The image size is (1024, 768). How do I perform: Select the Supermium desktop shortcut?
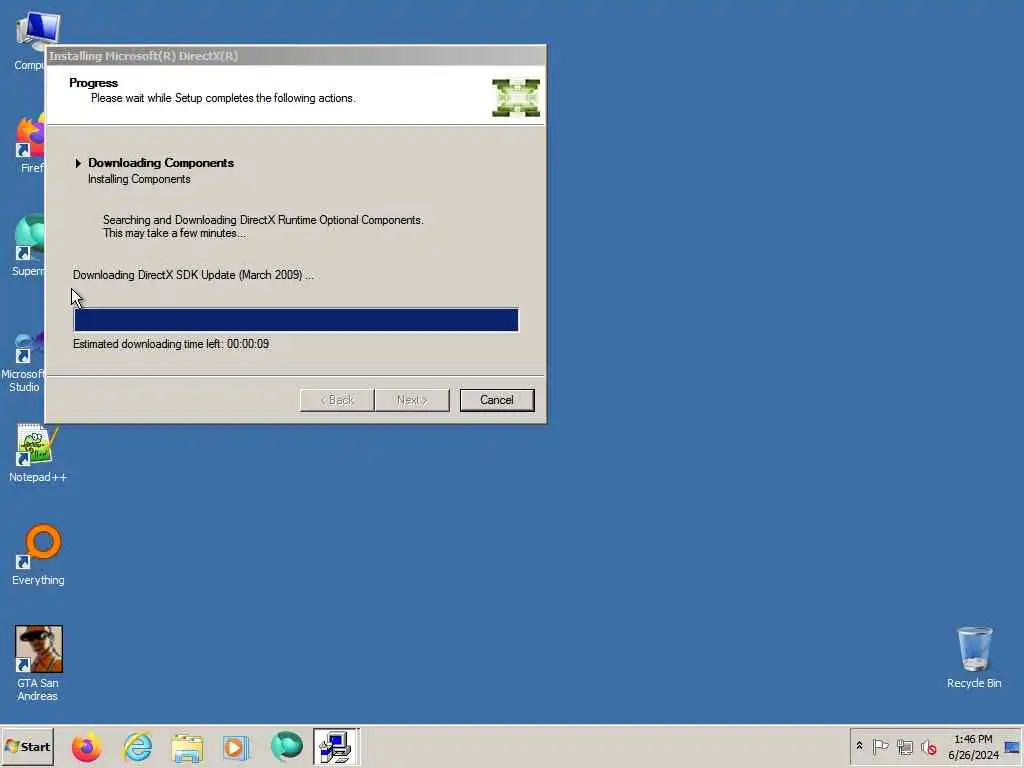pos(29,246)
